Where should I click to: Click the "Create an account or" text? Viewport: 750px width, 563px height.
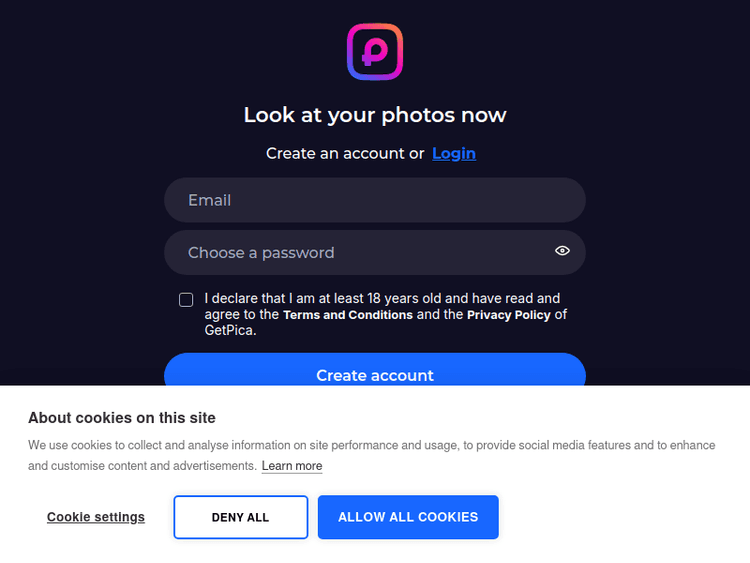tap(345, 153)
